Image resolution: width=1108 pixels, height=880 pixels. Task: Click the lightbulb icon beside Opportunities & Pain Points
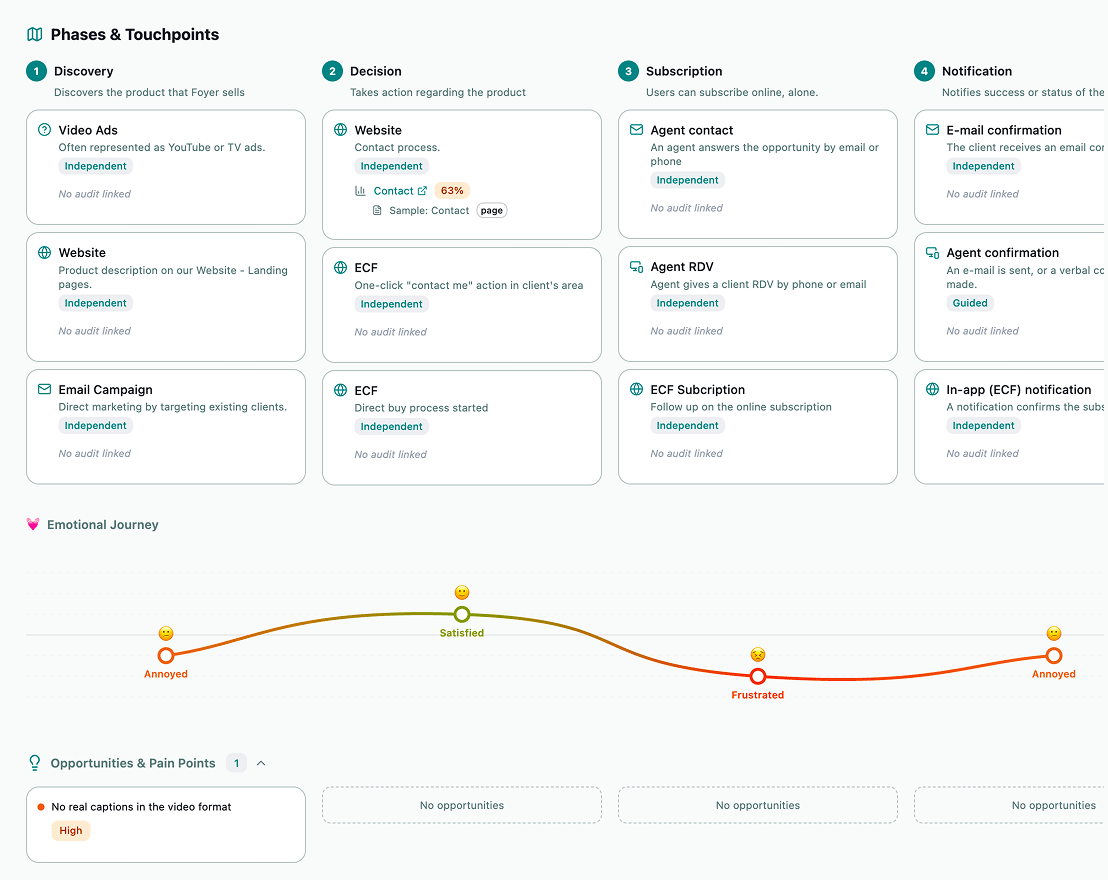pyautogui.click(x=35, y=763)
